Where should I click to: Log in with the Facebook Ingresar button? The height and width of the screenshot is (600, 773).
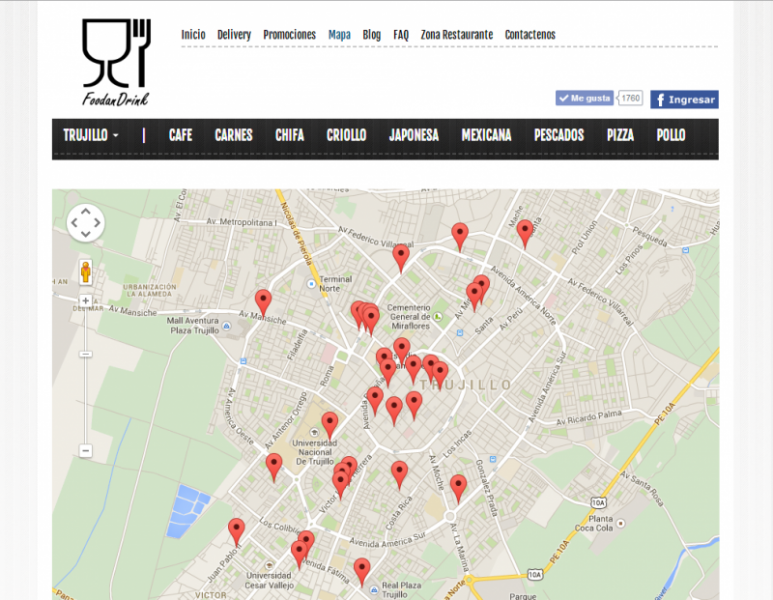[684, 99]
